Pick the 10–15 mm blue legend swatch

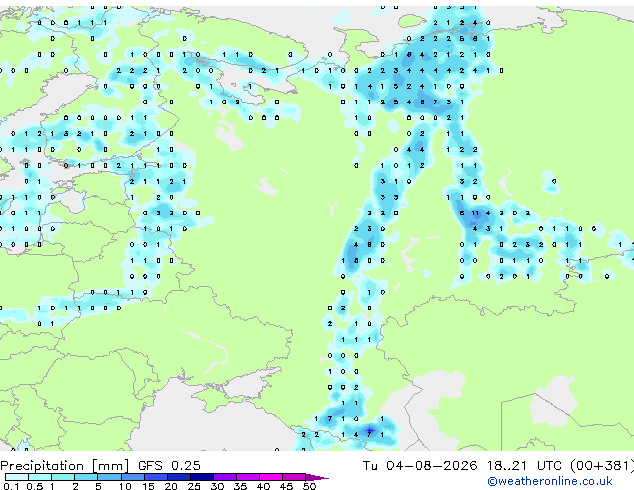132,477
